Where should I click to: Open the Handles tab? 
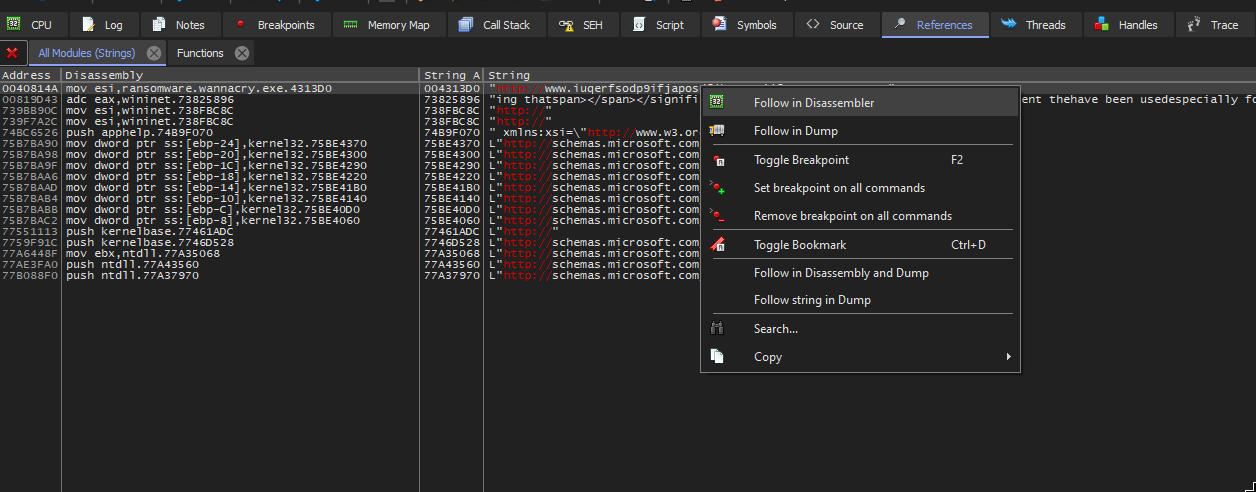(x=1127, y=25)
